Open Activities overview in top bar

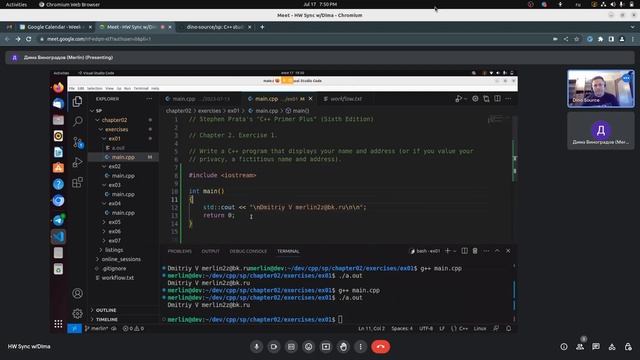pyautogui.click(x=16, y=4)
